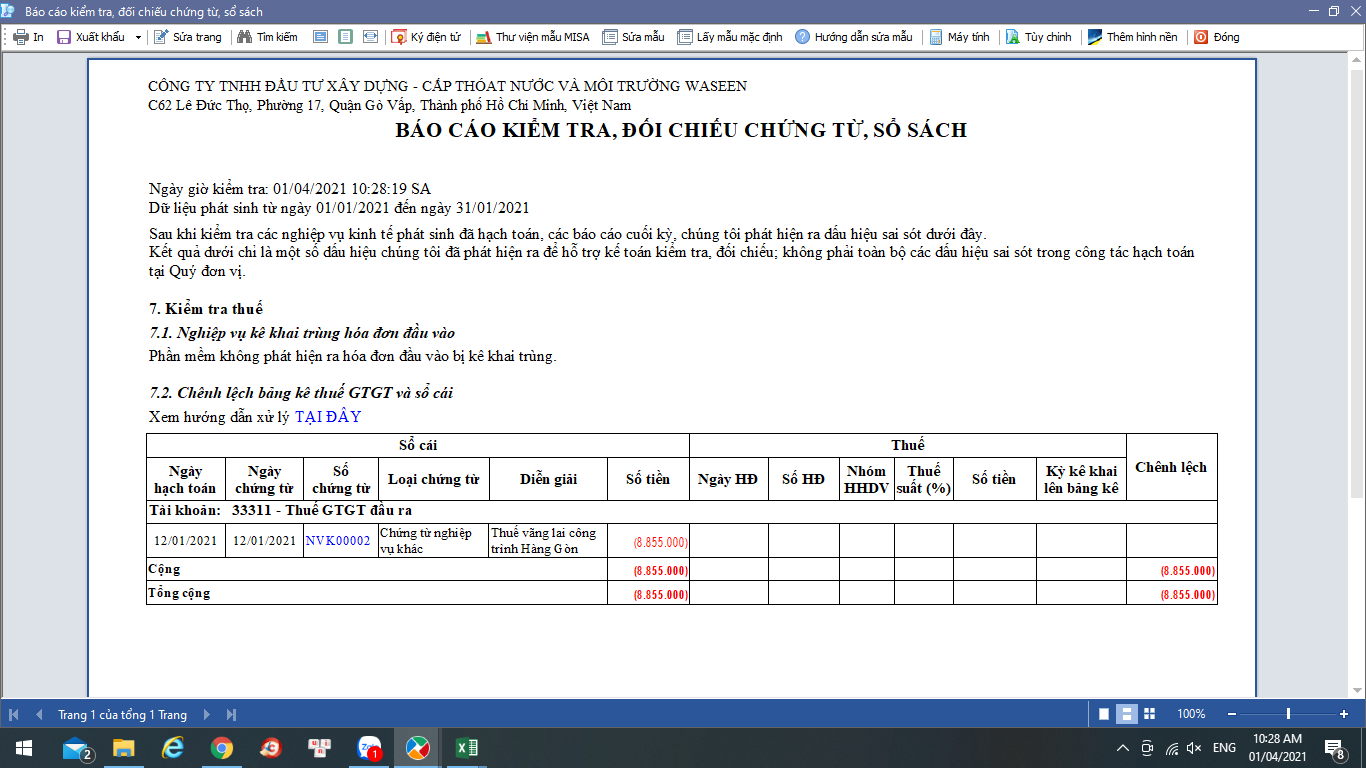Open Ký điện tử digital signing
The width and height of the screenshot is (1366, 768).
pyautogui.click(x=426, y=37)
